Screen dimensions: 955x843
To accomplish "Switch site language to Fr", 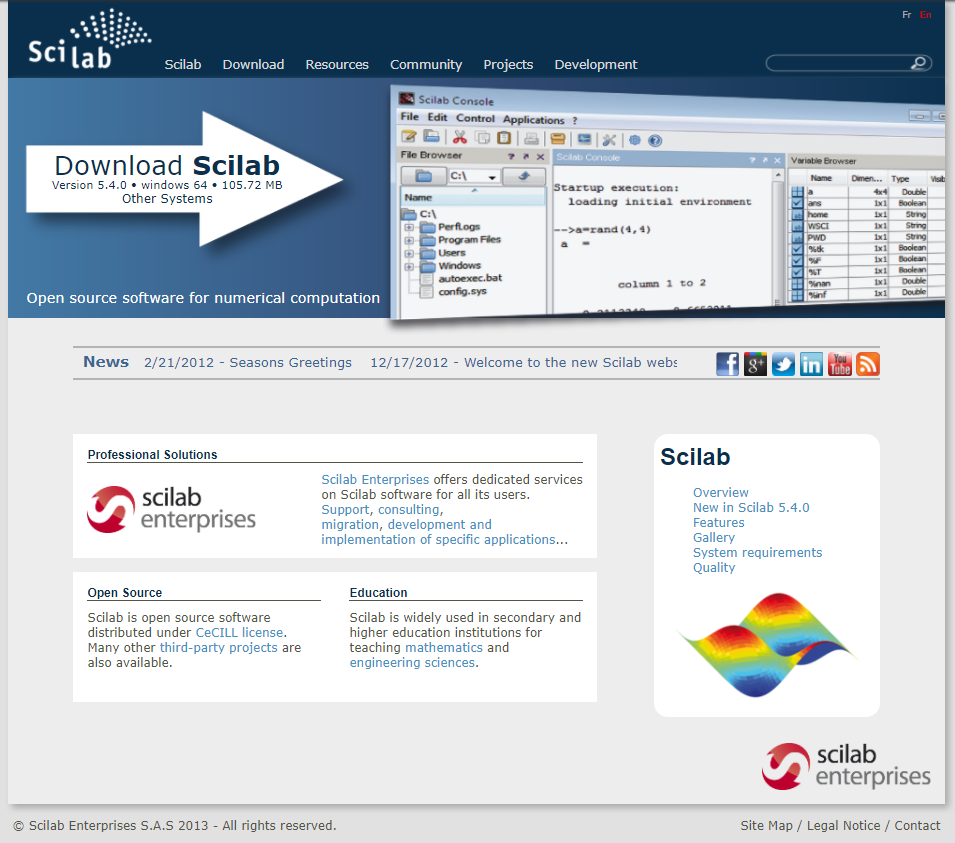I will pyautogui.click(x=906, y=15).
